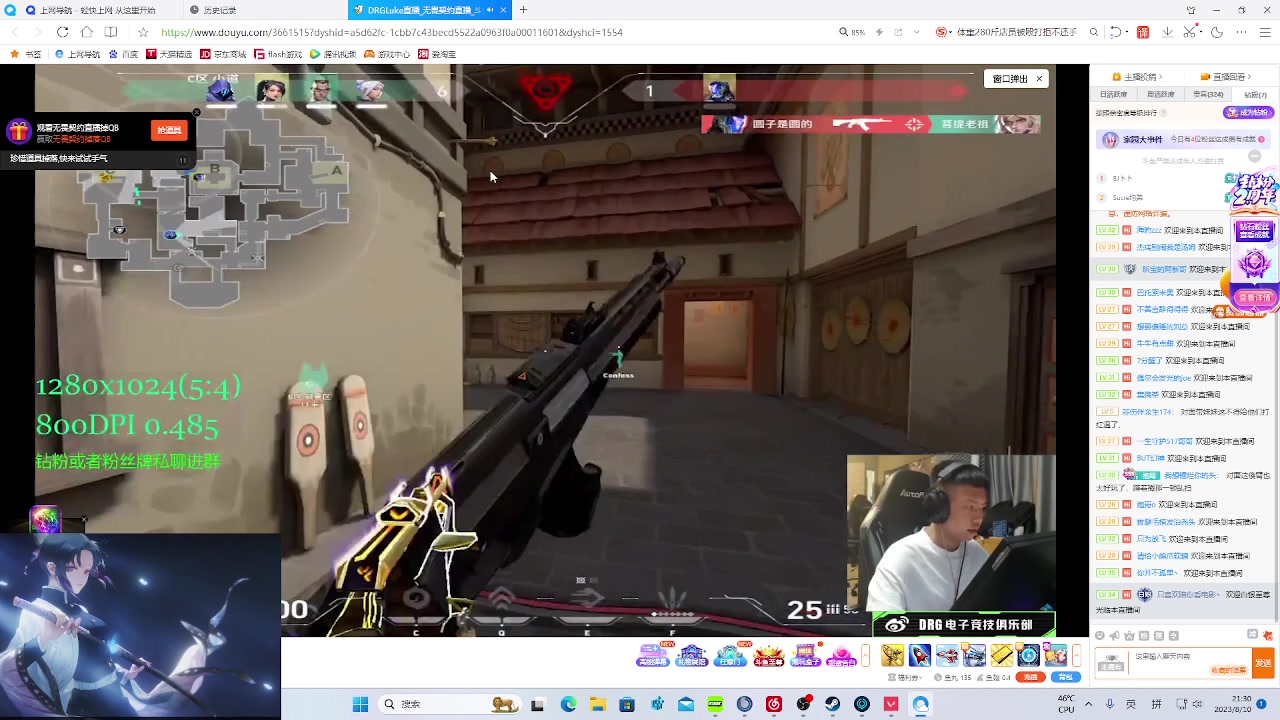Open the three-dot more tools menu
The width and height of the screenshot is (1280, 720).
pyautogui.click(x=1241, y=32)
